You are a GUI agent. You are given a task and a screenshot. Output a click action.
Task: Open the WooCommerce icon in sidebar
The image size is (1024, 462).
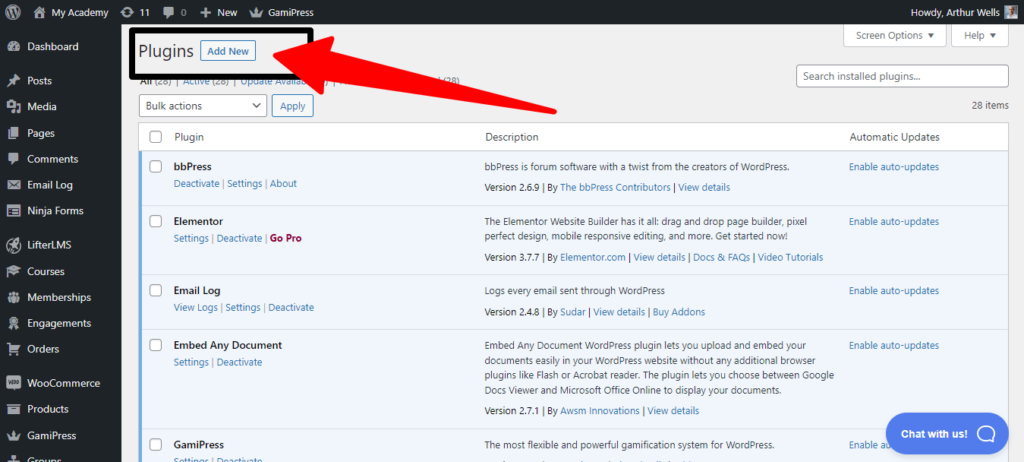[x=13, y=383]
